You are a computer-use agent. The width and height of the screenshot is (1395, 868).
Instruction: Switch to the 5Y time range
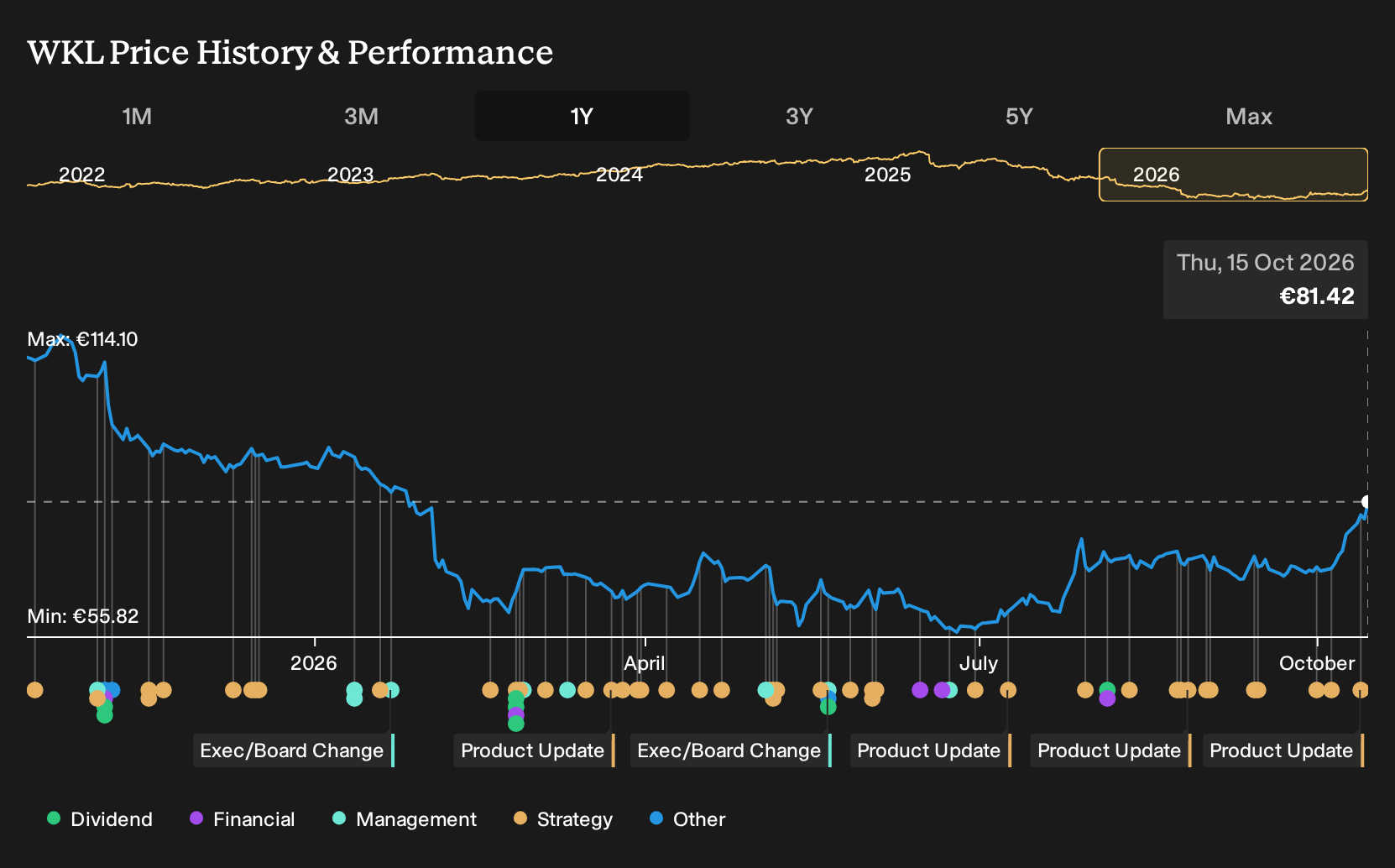(1019, 116)
